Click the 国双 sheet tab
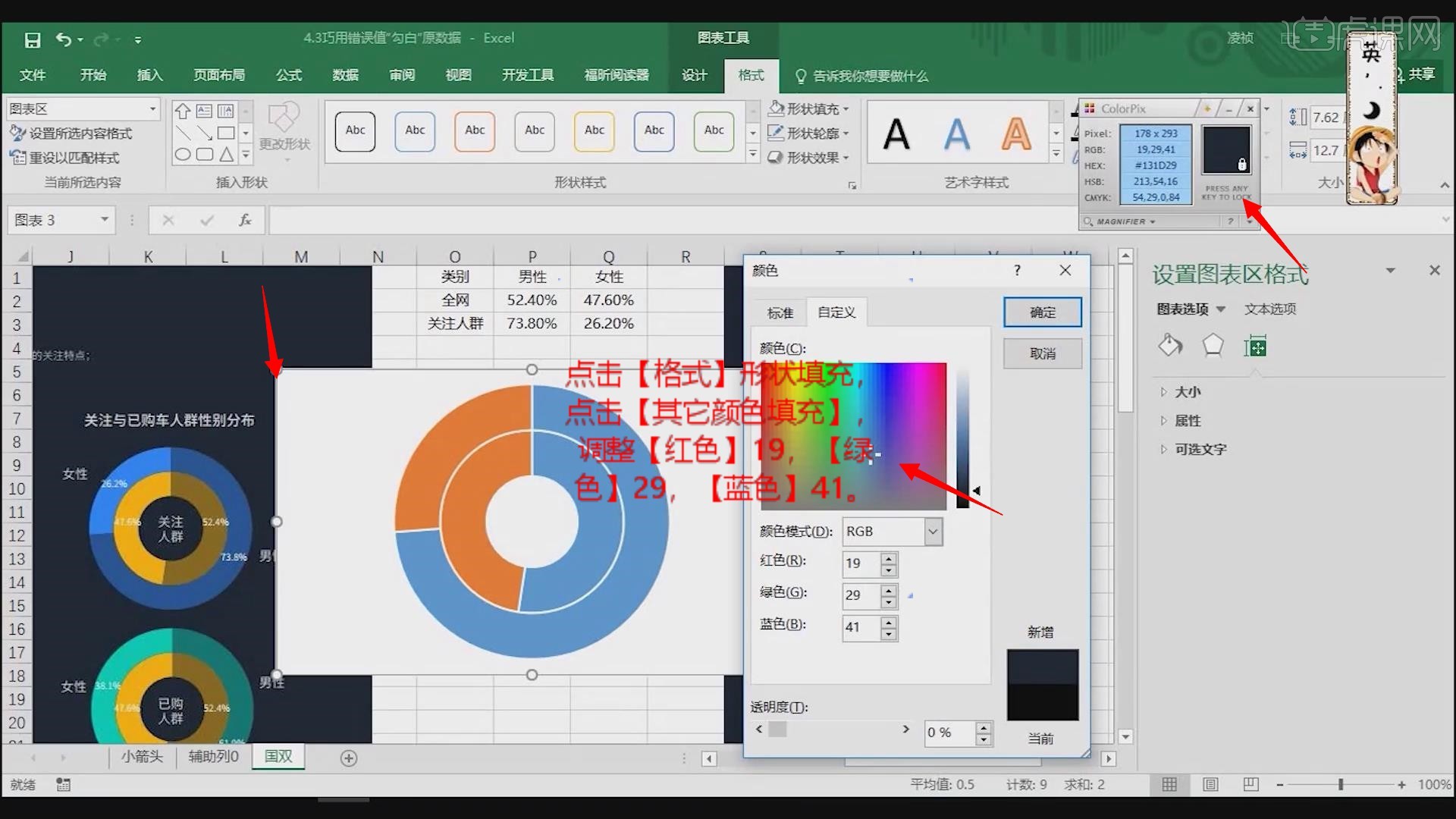 coord(281,756)
